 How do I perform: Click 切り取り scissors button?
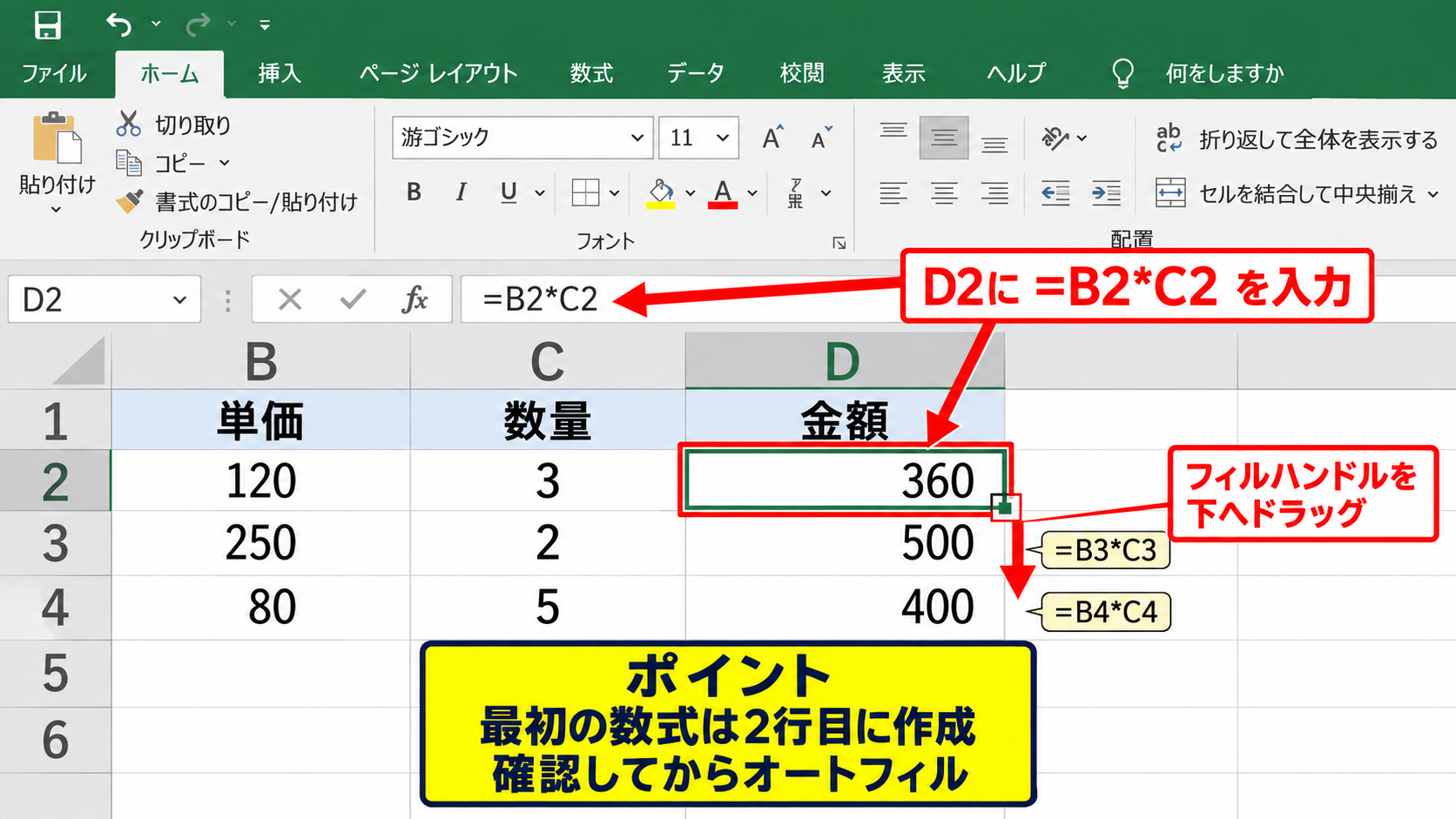(173, 124)
